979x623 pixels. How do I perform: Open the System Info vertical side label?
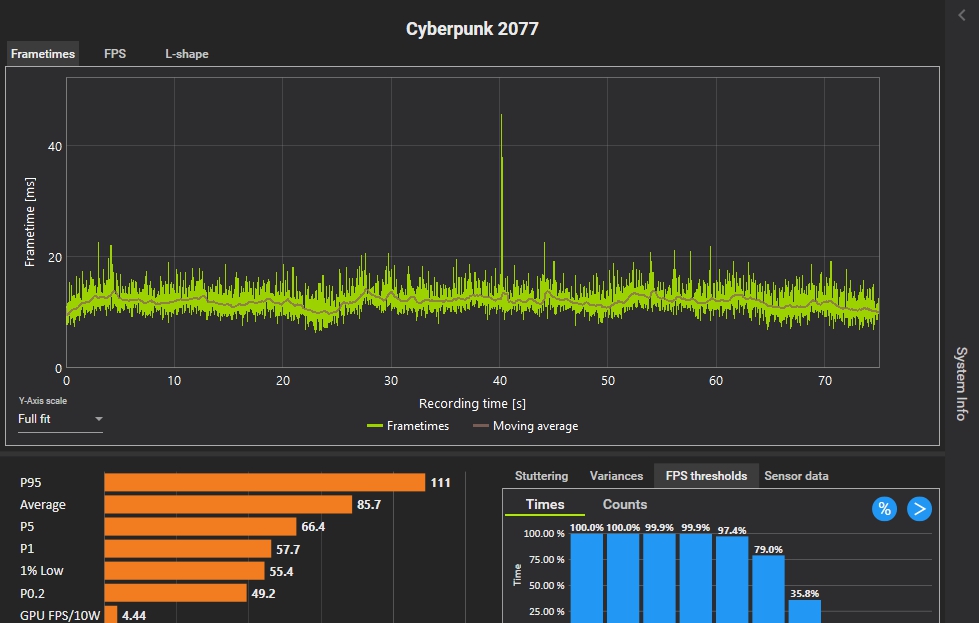pyautogui.click(x=961, y=383)
